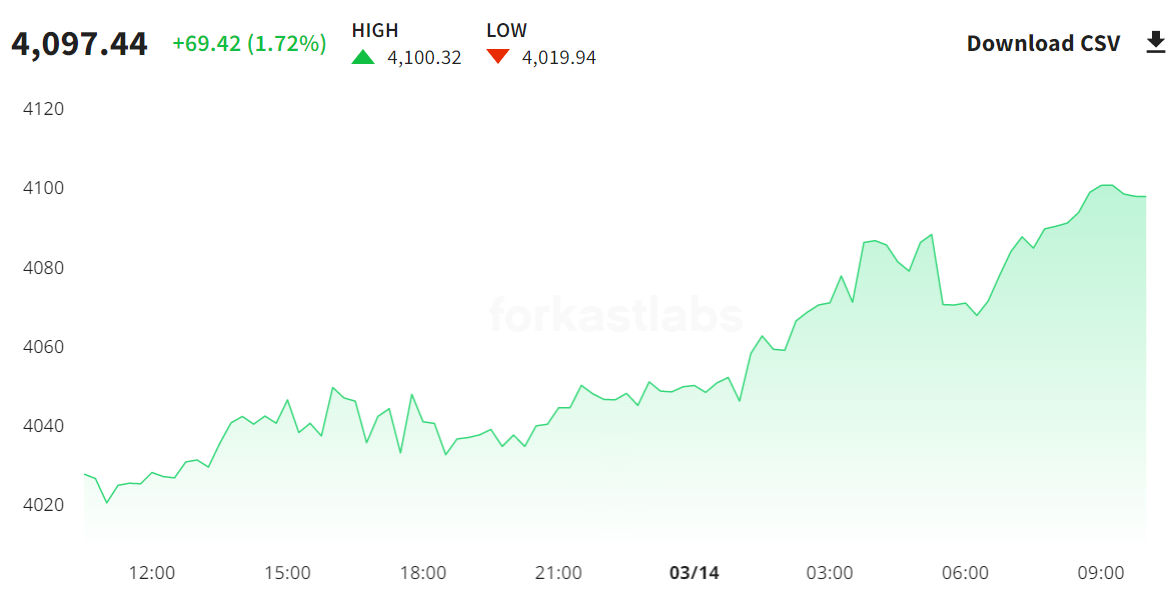The image size is (1173, 599).
Task: Click the current price 4,097.44
Action: point(79,44)
